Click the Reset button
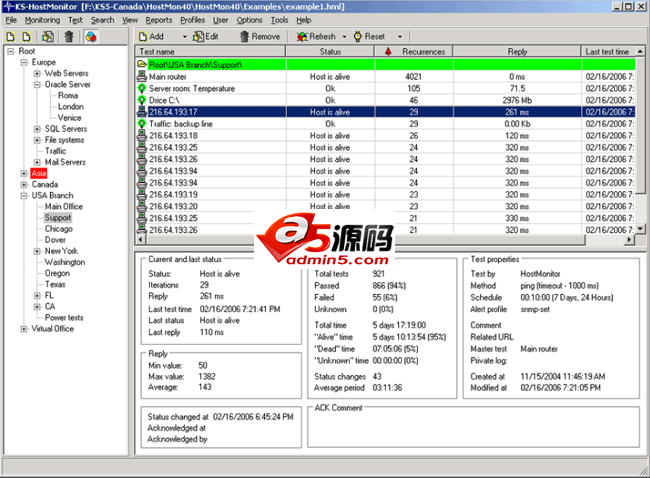This screenshot has width=650, height=478. click(369, 36)
